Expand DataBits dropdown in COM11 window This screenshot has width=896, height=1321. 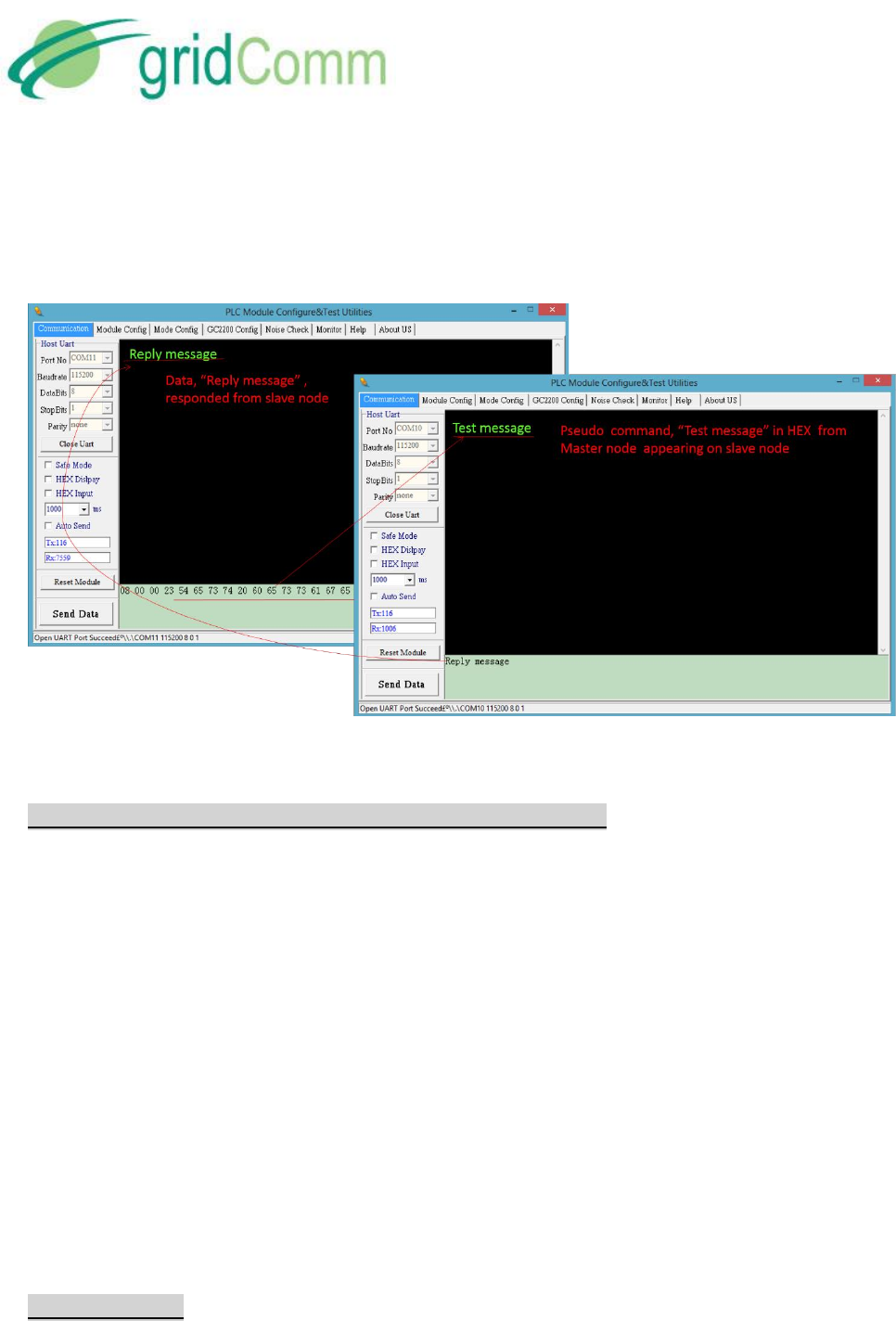pyautogui.click(x=108, y=392)
